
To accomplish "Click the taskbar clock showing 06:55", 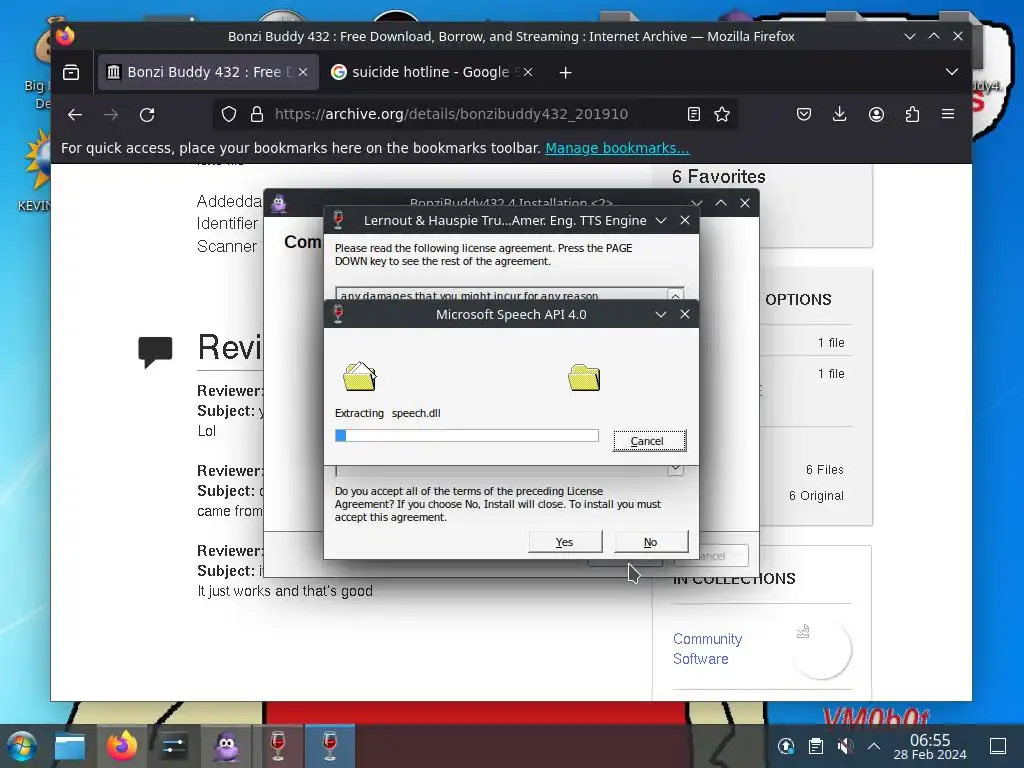I will (x=930, y=746).
